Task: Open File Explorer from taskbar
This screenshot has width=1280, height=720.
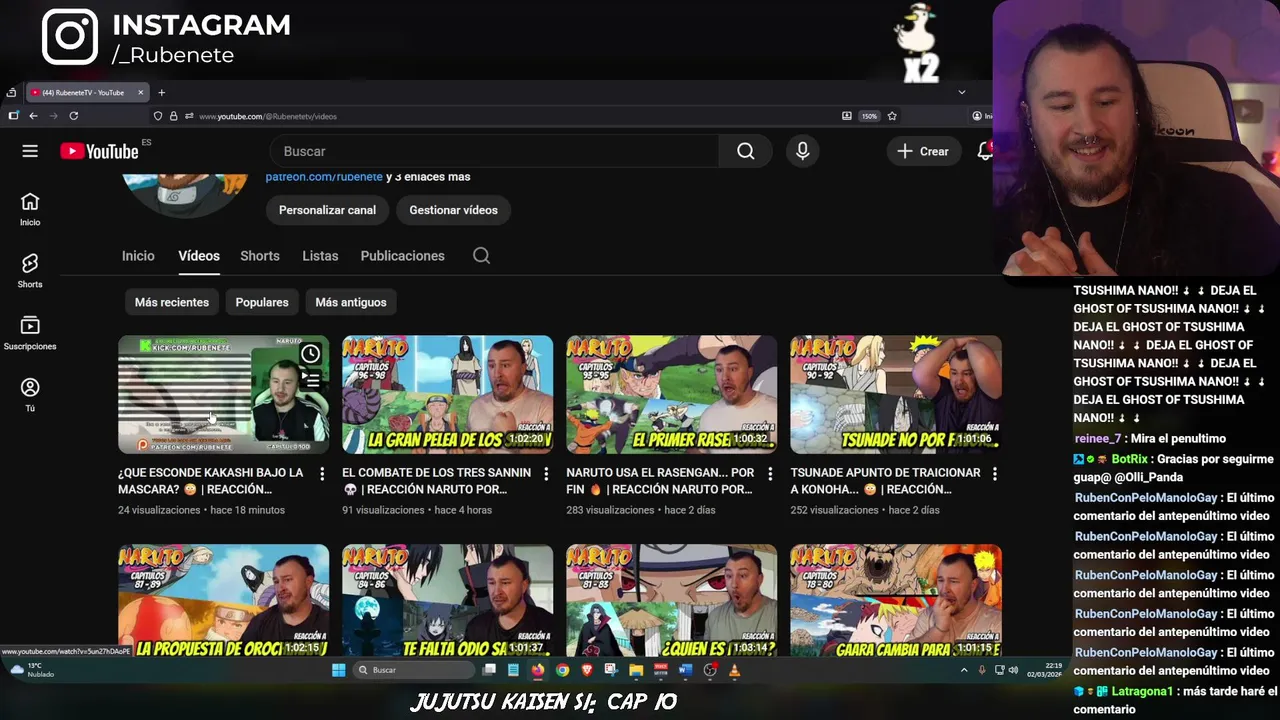Action: [636, 670]
